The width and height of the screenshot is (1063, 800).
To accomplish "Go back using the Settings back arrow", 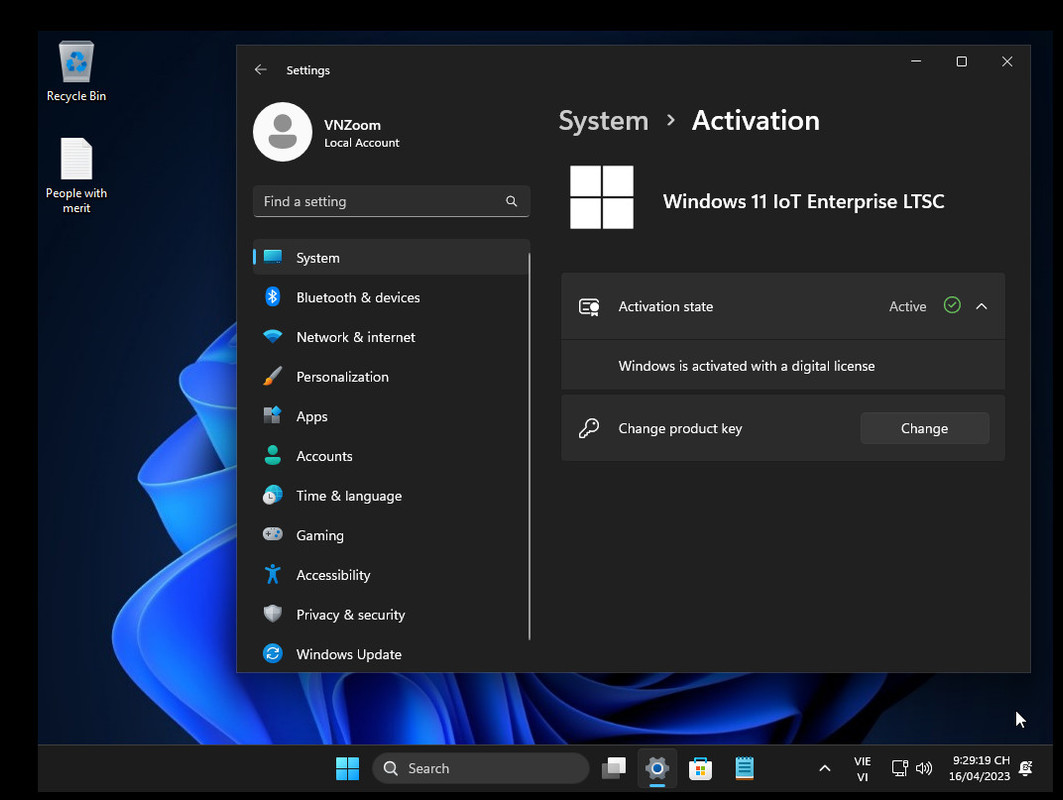I will (260, 70).
